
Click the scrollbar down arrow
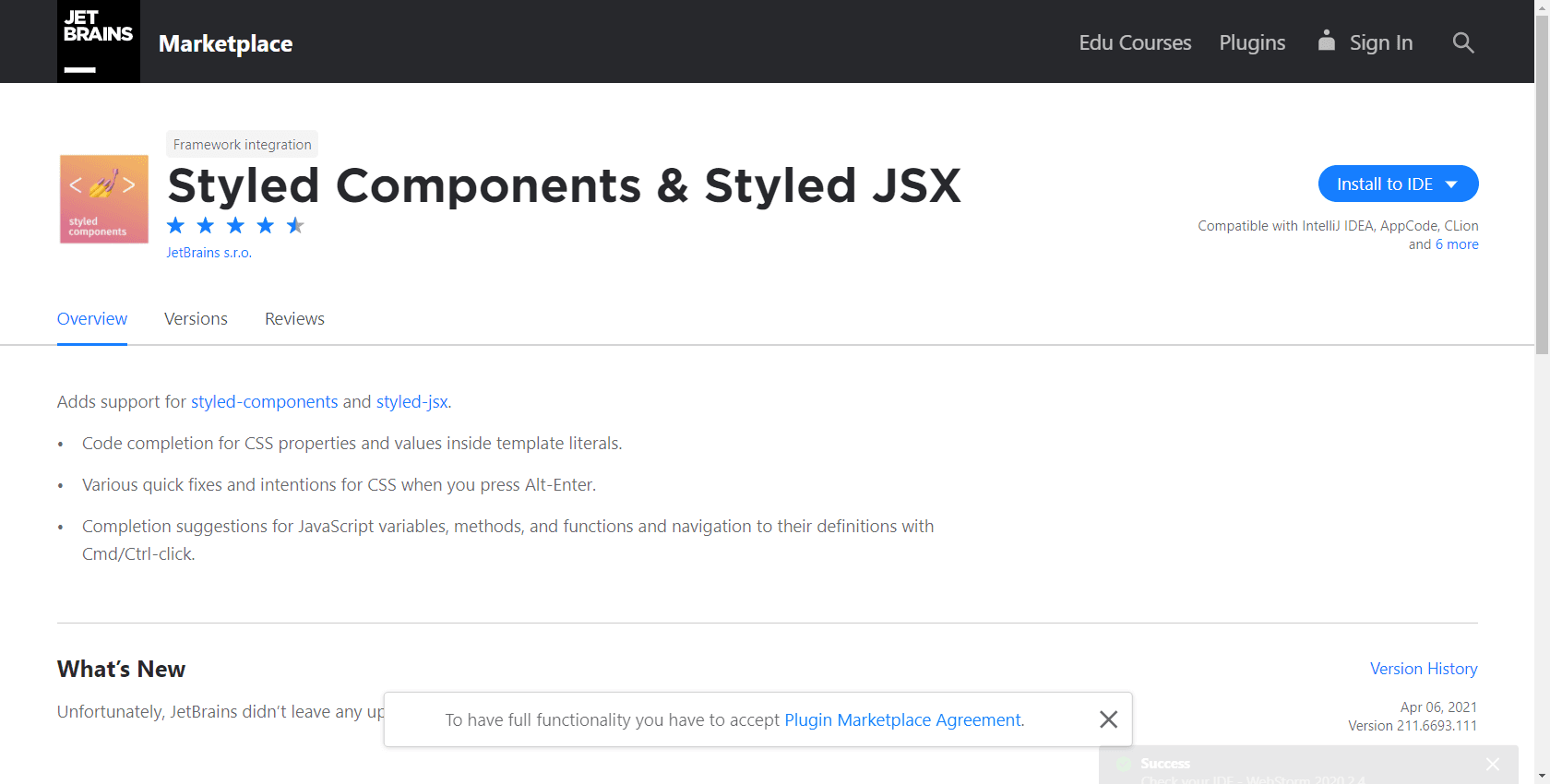(1542, 776)
